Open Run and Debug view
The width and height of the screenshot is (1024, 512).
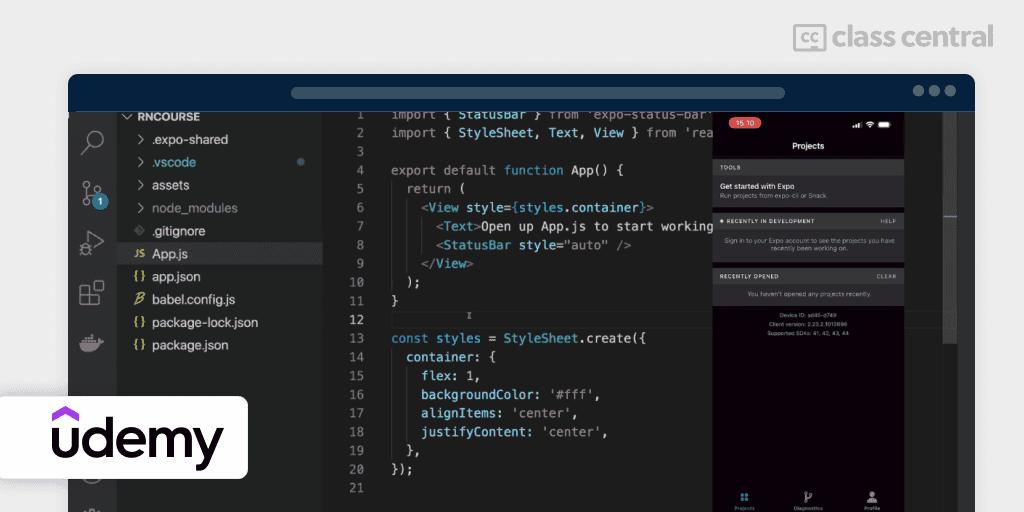[x=92, y=244]
